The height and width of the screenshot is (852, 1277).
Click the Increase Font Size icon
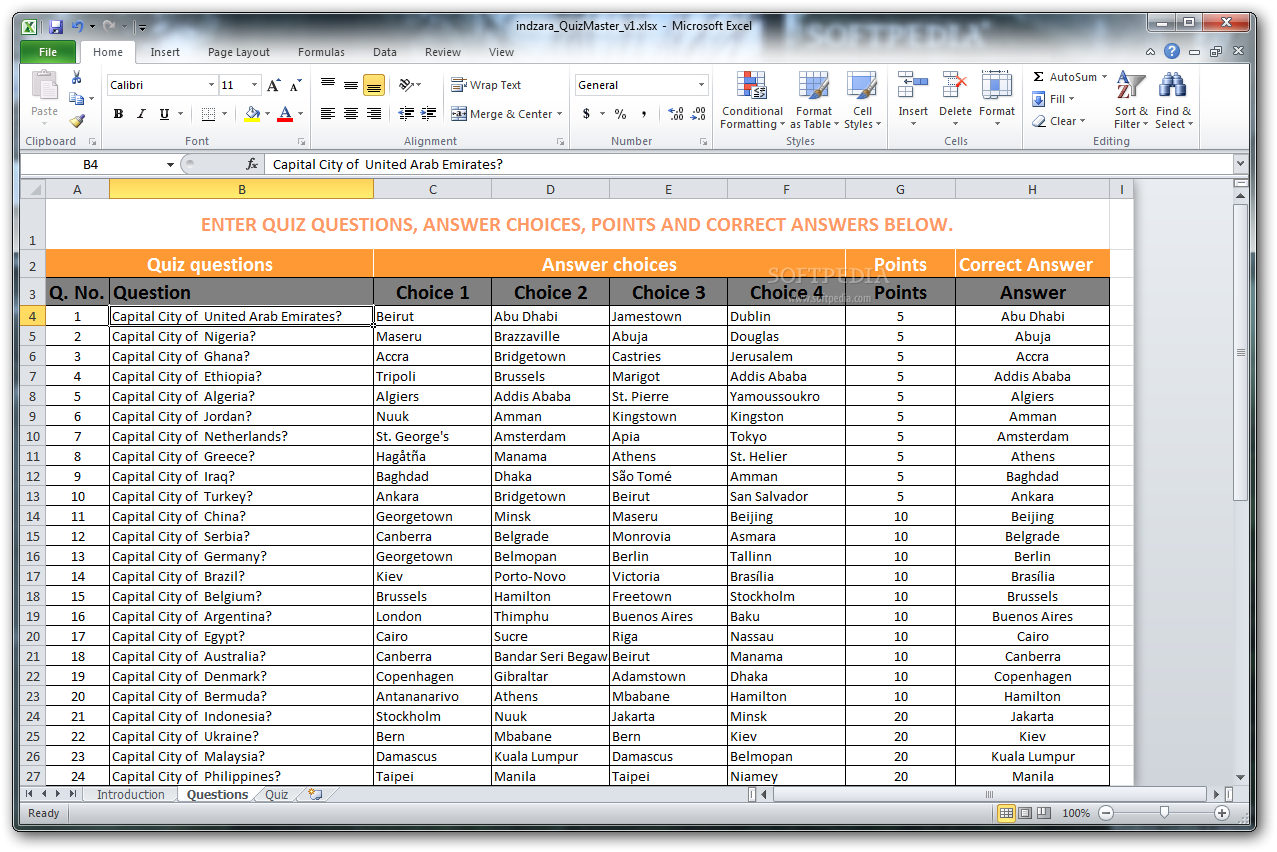(x=274, y=86)
